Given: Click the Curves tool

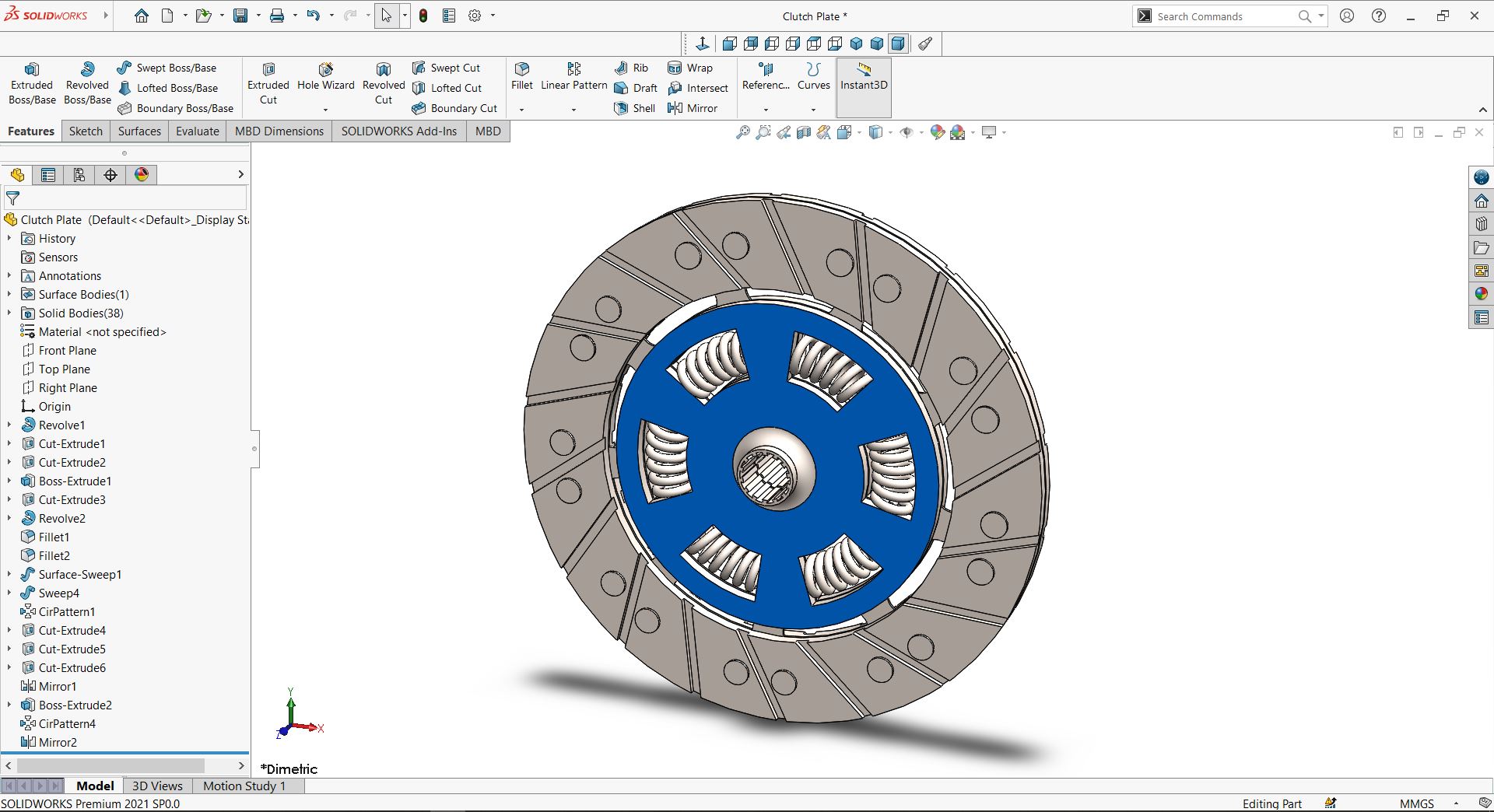Looking at the screenshot, I should 814,76.
